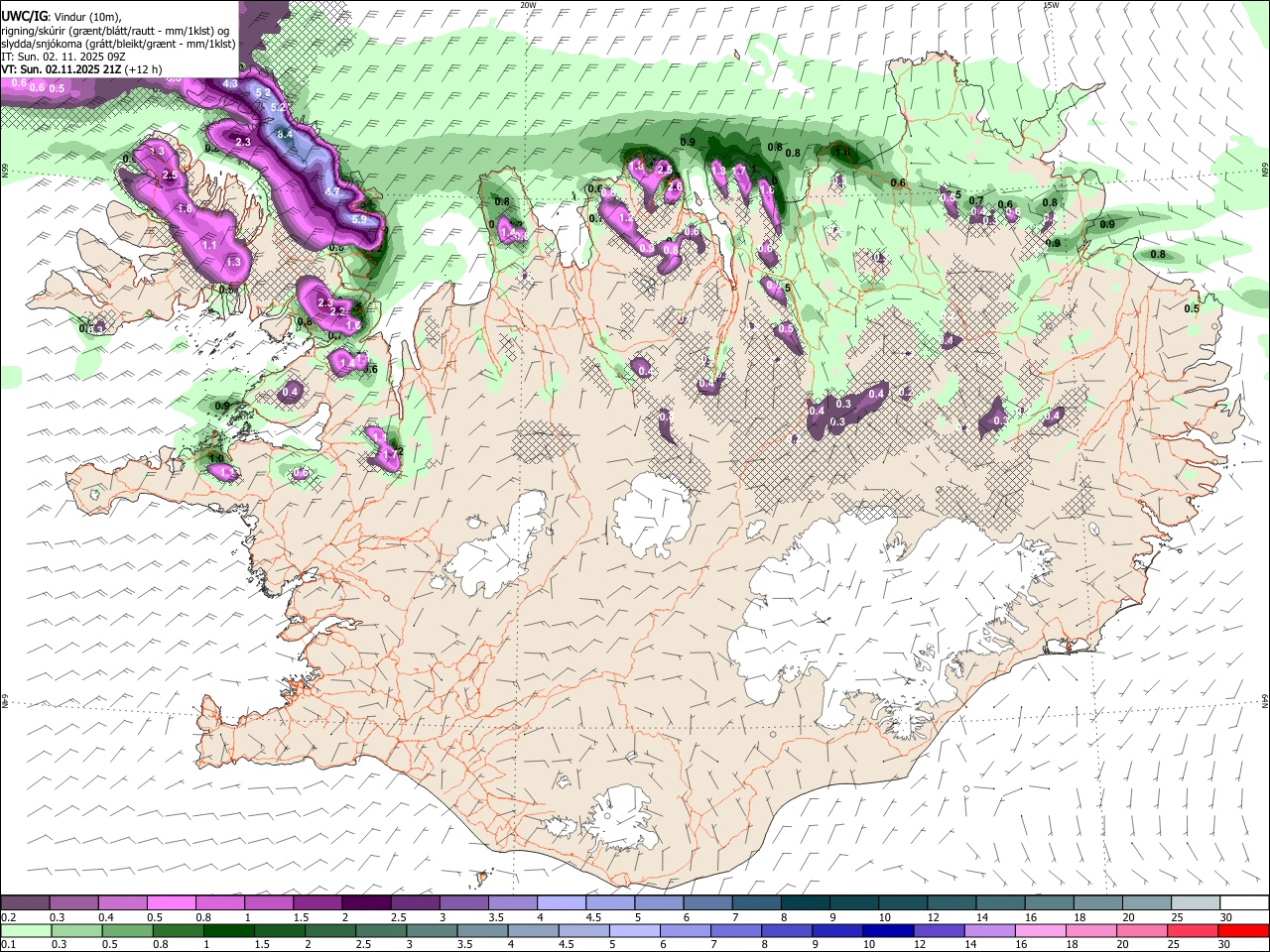This screenshot has width=1270, height=952.
Task: Click white snow swatch starting at 30
Action: (x=1244, y=903)
